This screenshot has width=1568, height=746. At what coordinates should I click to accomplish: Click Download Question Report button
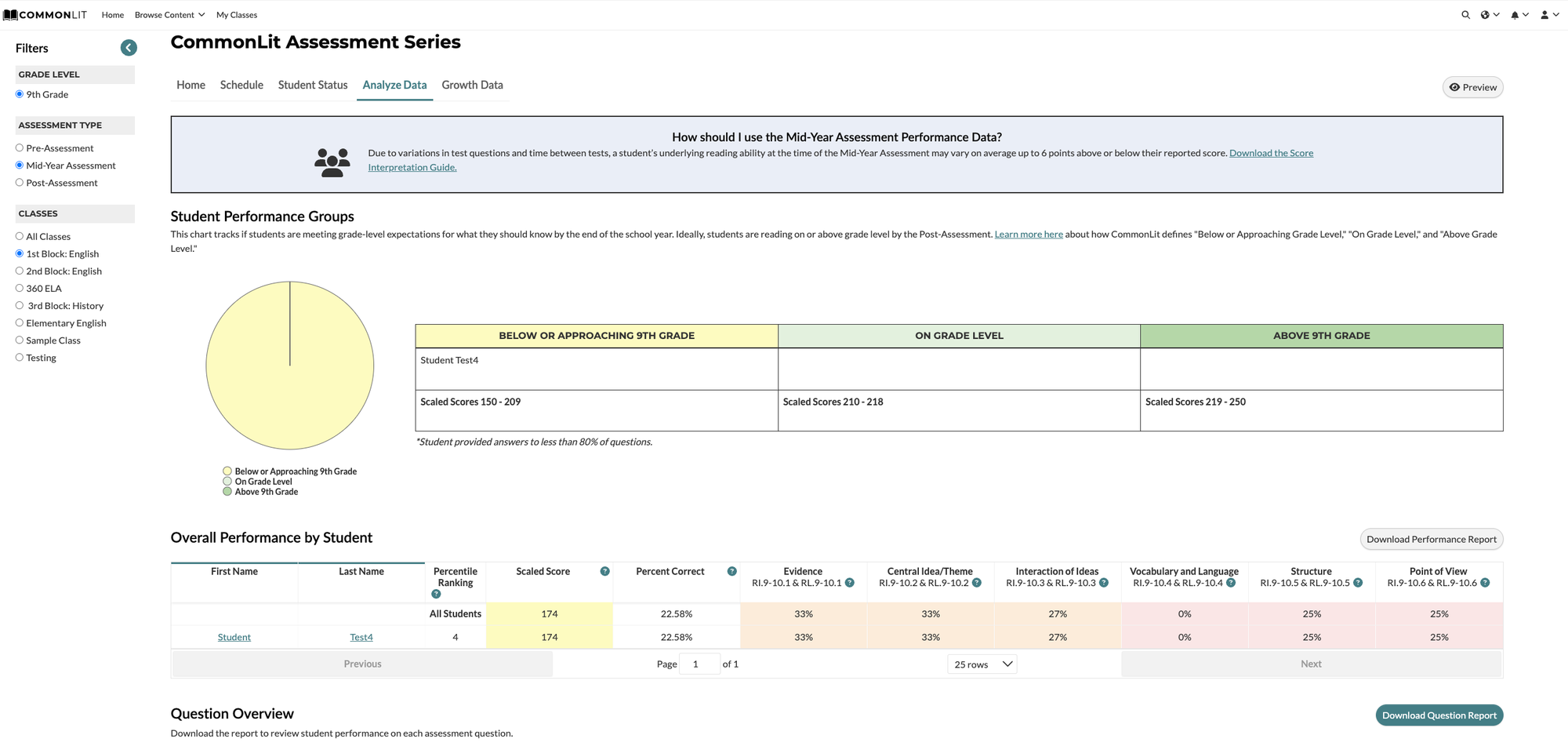tap(1439, 715)
